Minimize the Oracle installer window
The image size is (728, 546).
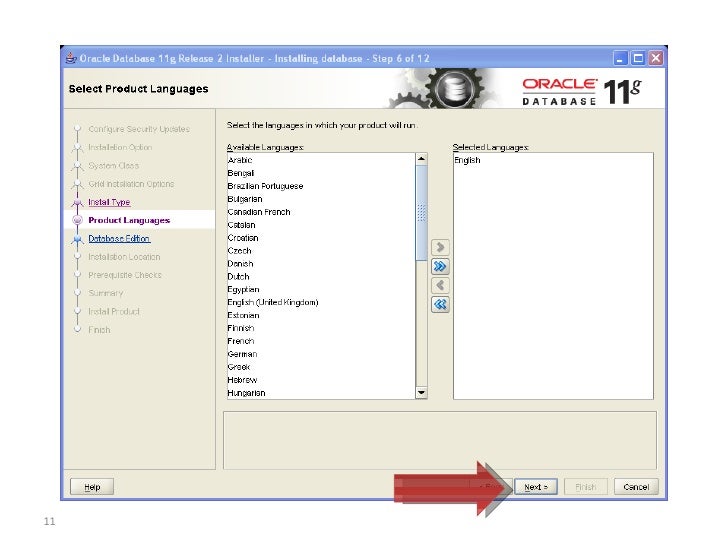pyautogui.click(x=620, y=58)
